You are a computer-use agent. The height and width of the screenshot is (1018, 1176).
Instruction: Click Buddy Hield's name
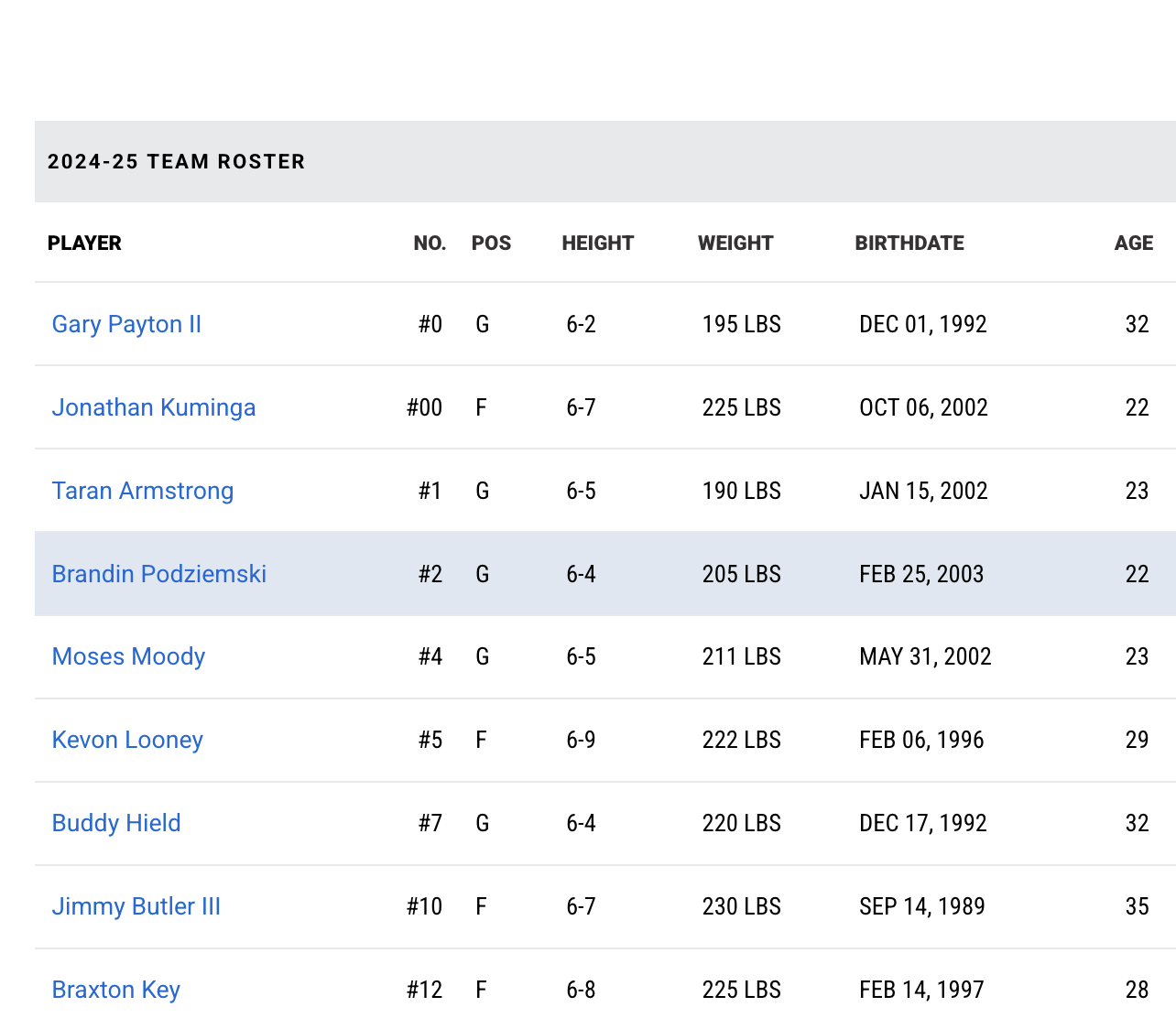tap(116, 823)
